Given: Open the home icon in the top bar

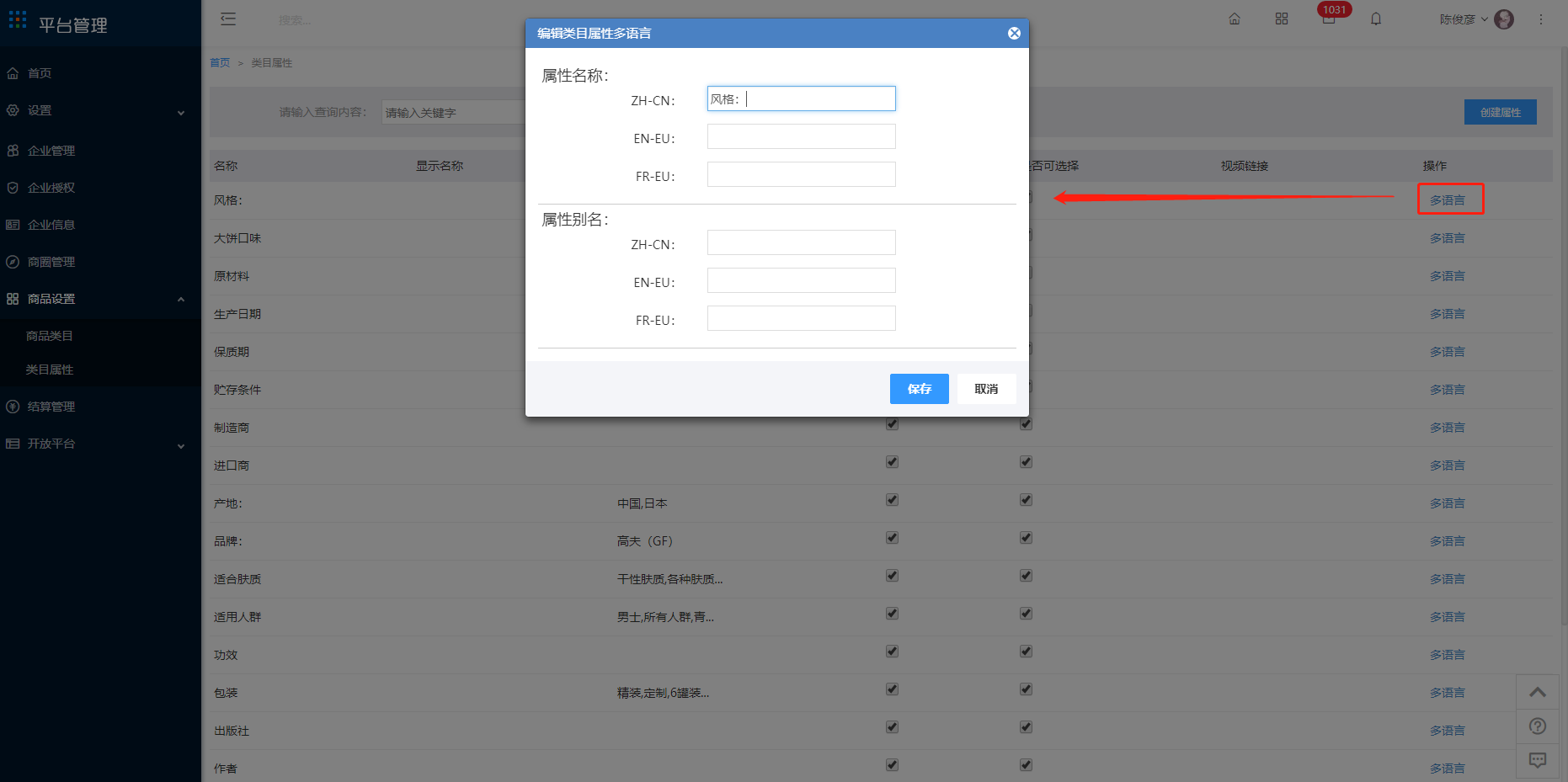Looking at the screenshot, I should [x=1235, y=19].
